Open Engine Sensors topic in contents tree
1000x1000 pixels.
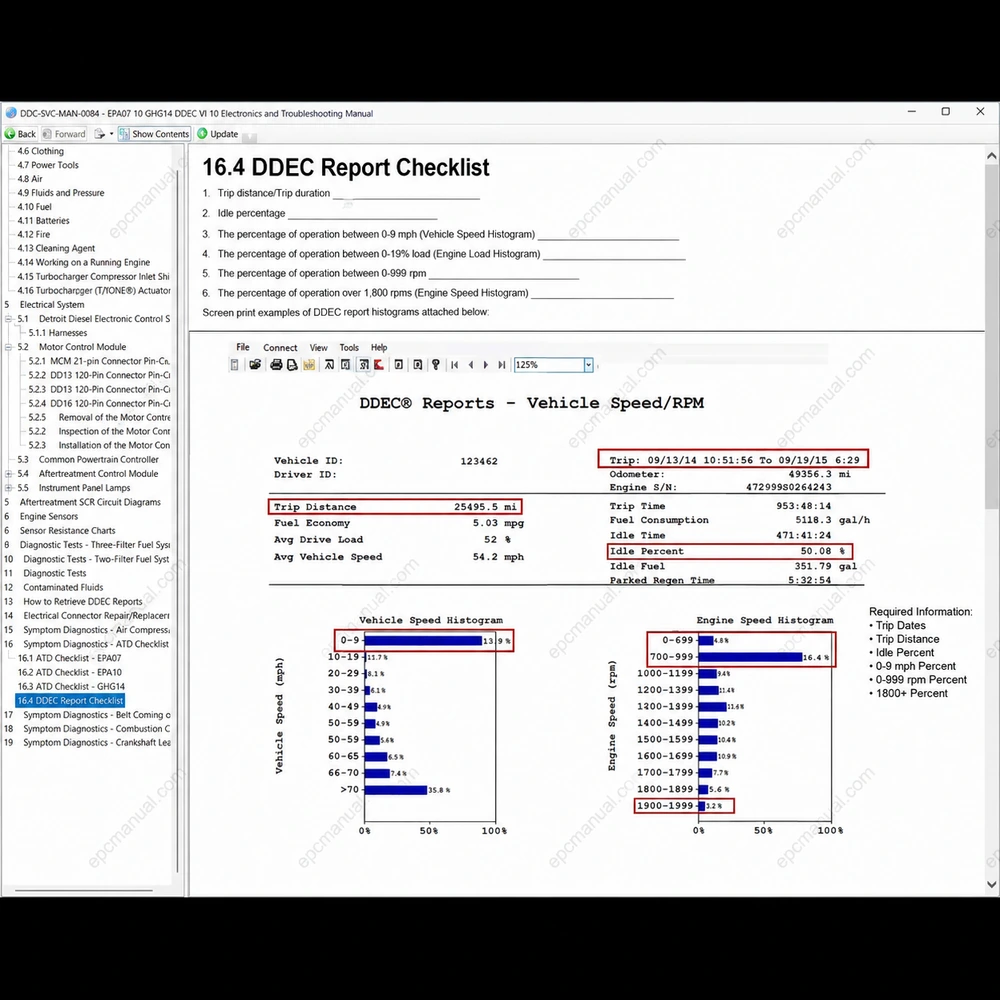(49, 517)
